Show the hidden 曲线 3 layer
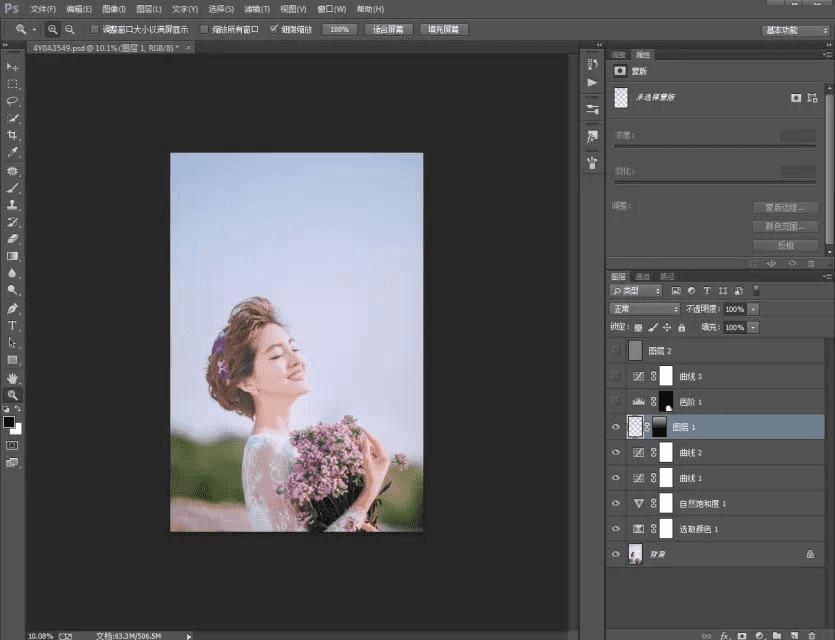Image resolution: width=835 pixels, height=640 pixels. click(614, 376)
